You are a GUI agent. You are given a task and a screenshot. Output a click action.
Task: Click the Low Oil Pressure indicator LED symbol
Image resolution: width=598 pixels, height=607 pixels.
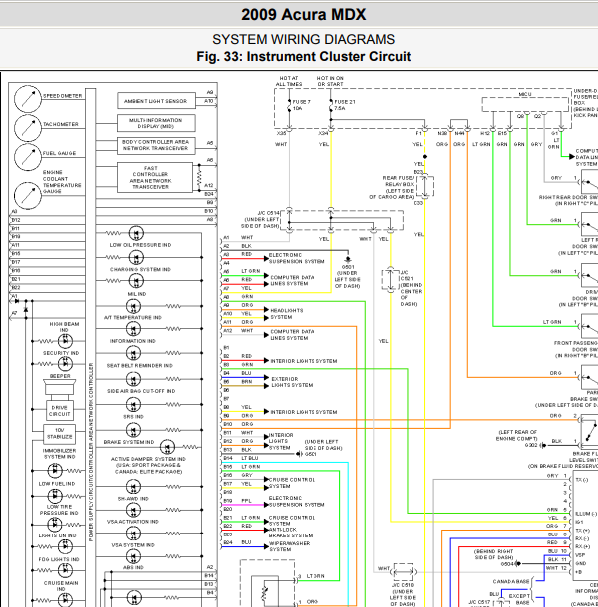pyautogui.click(x=136, y=233)
